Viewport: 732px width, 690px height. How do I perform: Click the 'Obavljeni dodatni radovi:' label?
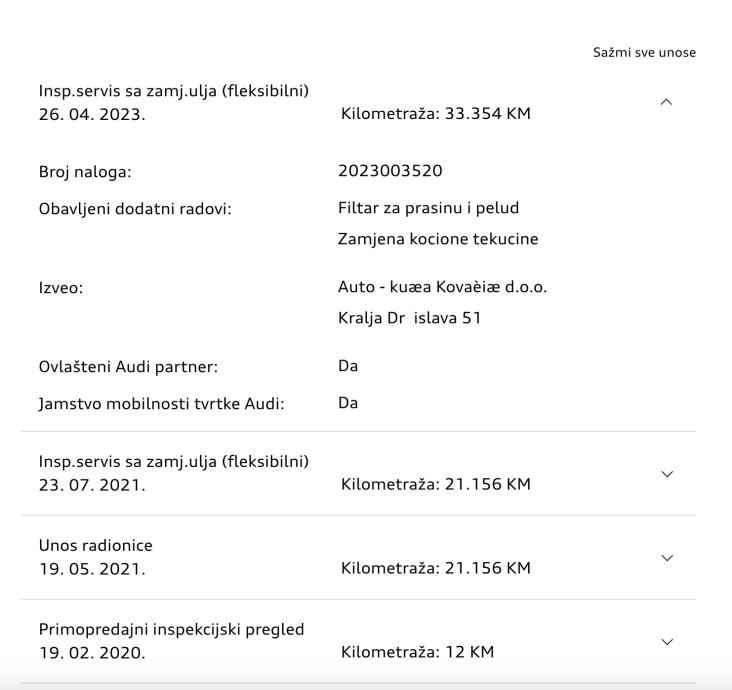(135, 208)
